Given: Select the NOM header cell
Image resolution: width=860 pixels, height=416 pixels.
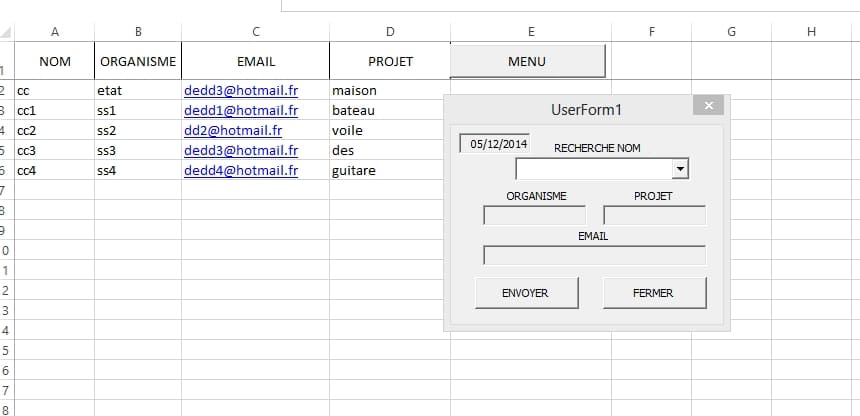Looking at the screenshot, I should [54, 61].
